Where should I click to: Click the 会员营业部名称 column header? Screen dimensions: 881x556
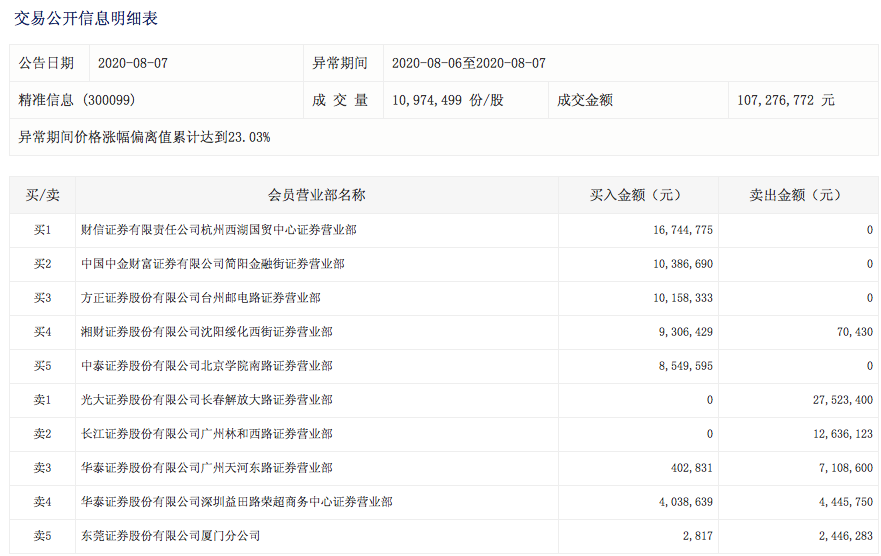(x=316, y=195)
